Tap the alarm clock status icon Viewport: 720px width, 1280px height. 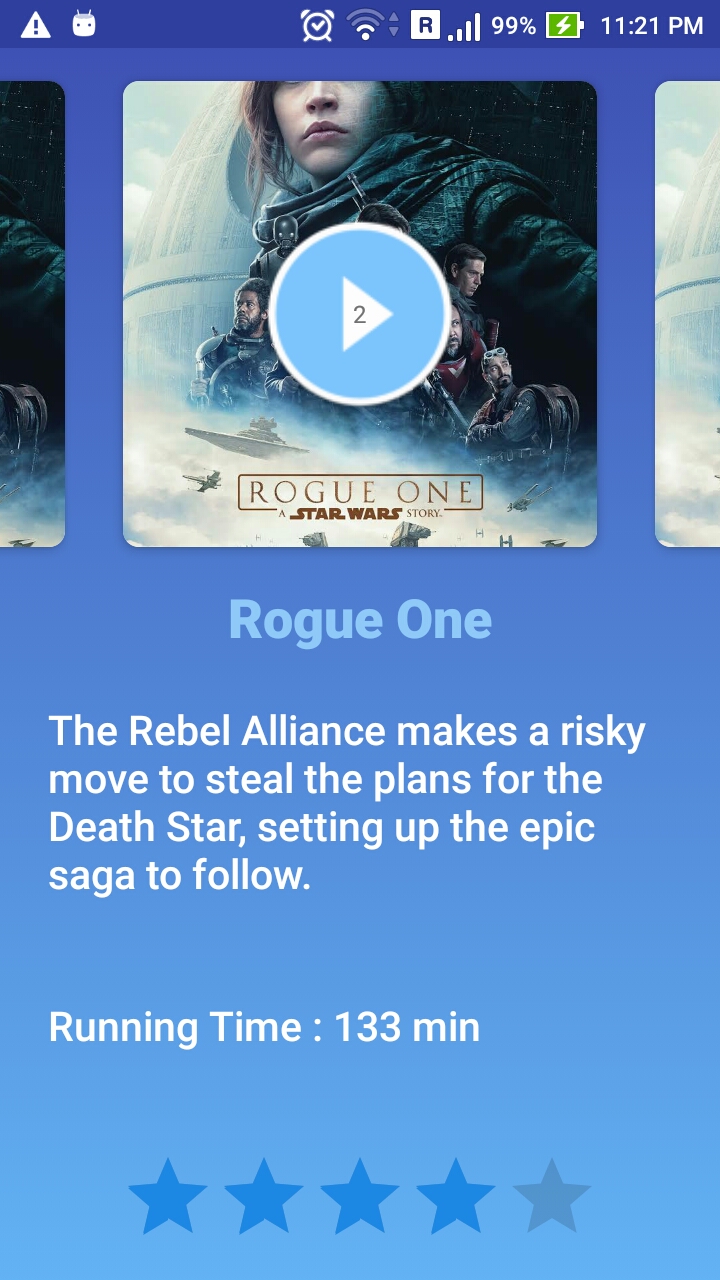click(x=317, y=25)
